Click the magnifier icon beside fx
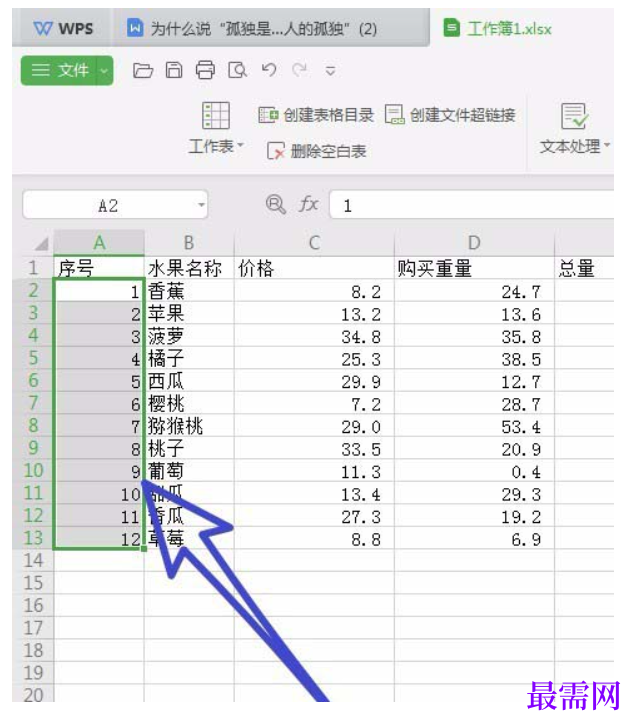Screen dimensions: 639x727 point(275,204)
